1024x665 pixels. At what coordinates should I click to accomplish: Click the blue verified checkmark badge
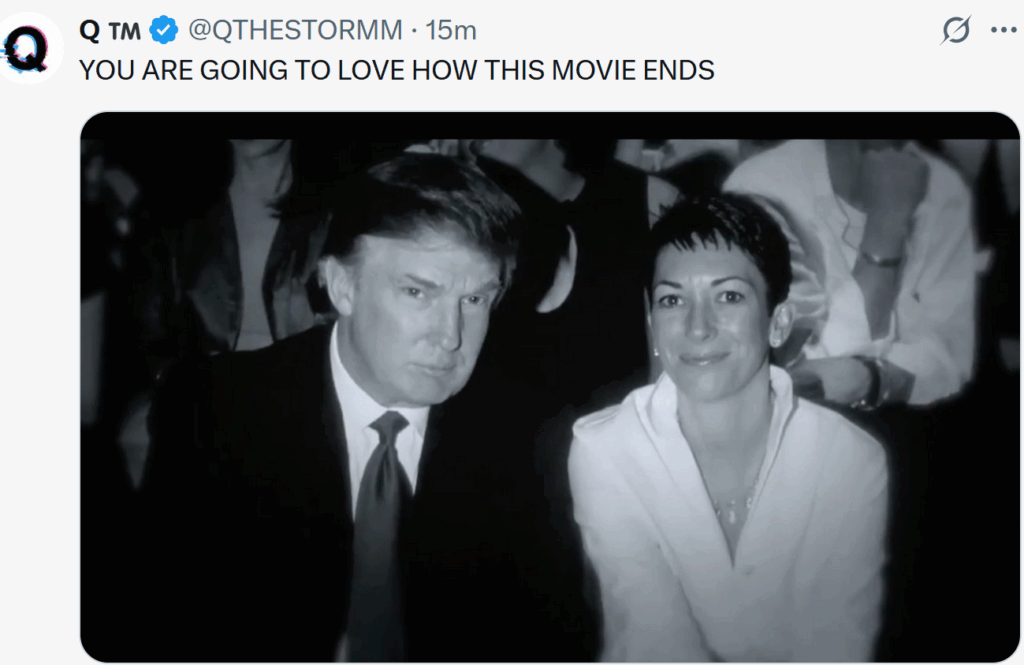(163, 30)
